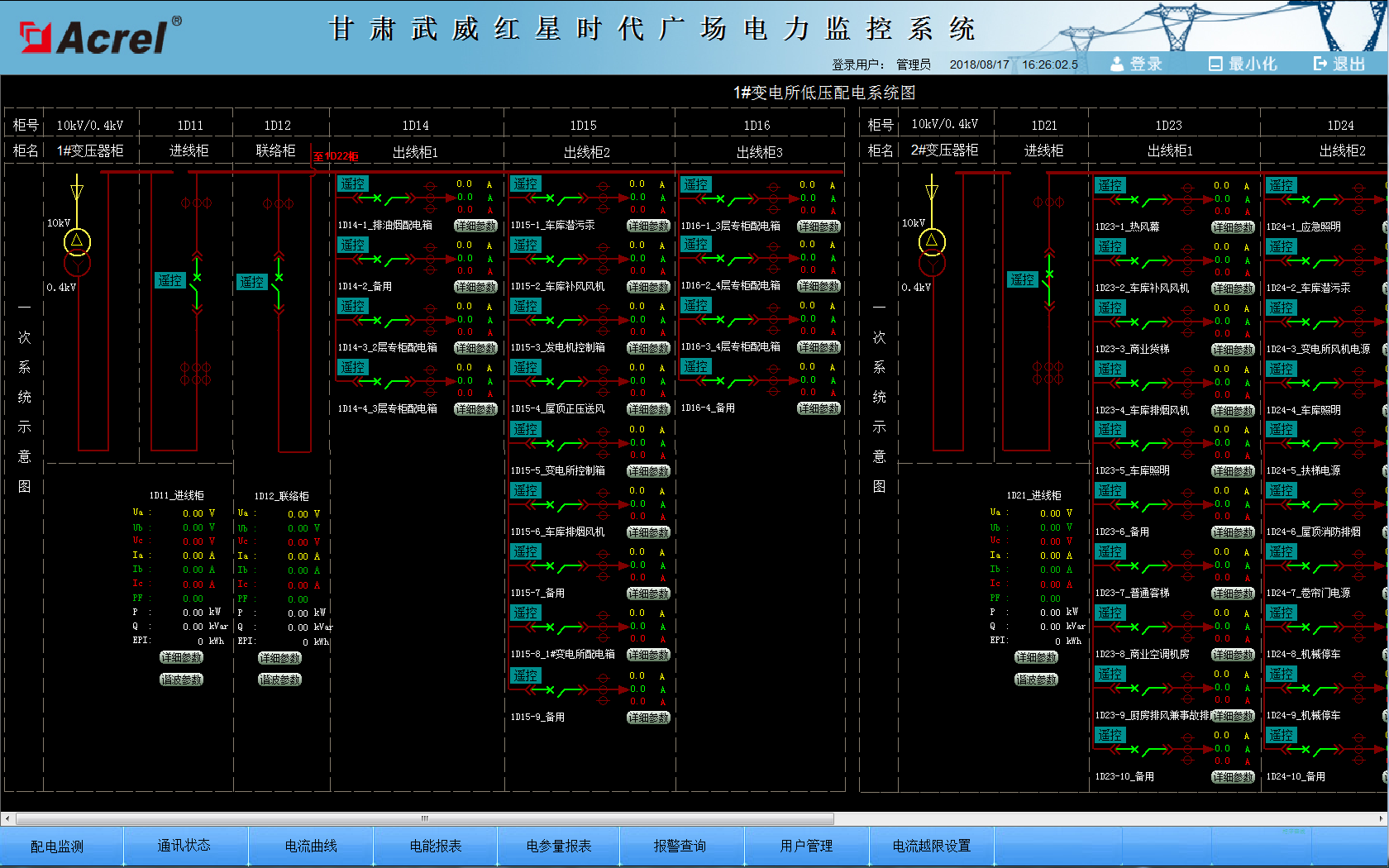Open 谐波参数 under 1D21_进线柜 readings
This screenshot has height=868, width=1389.
(x=1037, y=680)
